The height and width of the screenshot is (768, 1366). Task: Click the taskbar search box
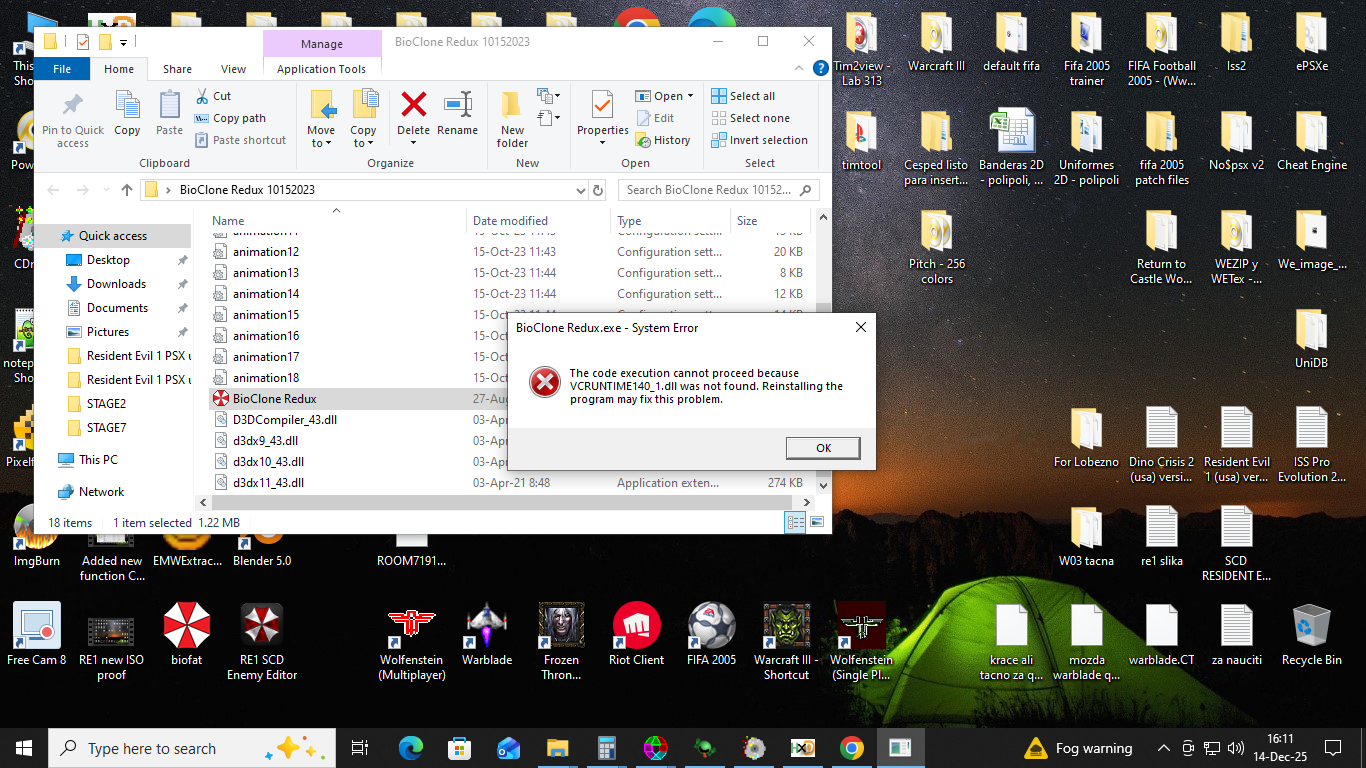click(x=190, y=748)
